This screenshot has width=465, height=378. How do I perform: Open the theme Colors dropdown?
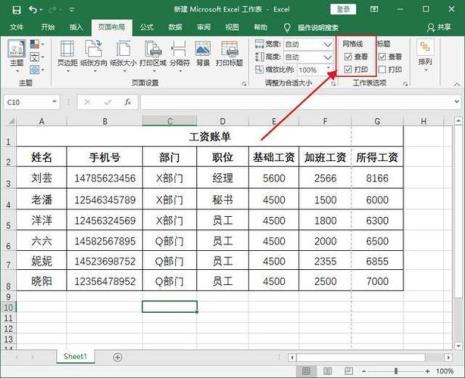pyautogui.click(x=37, y=44)
